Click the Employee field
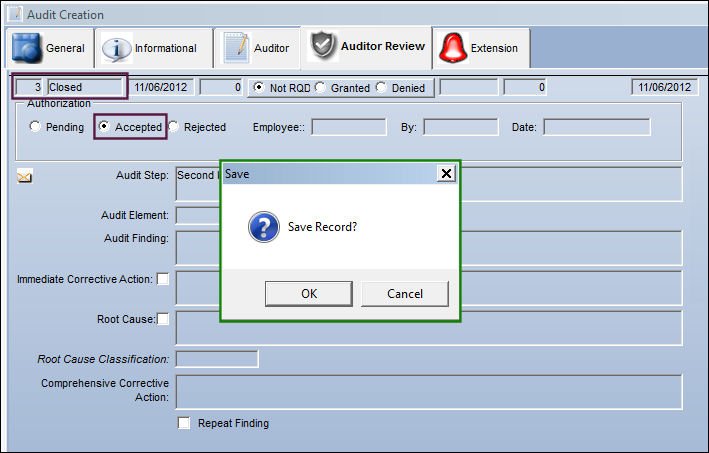709x453 pixels. (x=349, y=127)
